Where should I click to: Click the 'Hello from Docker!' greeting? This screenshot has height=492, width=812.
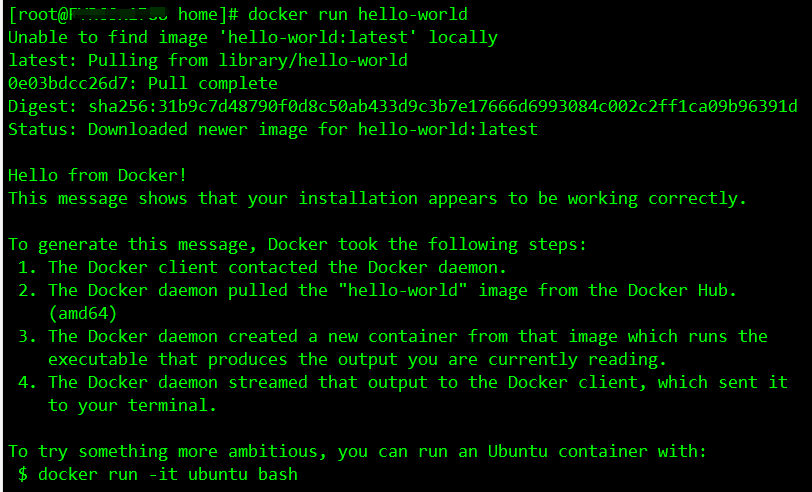click(x=97, y=175)
